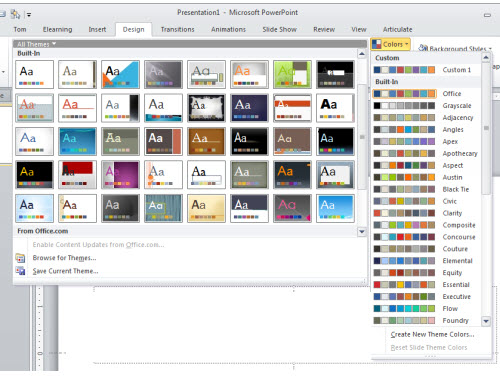Open the Background Styles dropdown
This screenshot has width=500, height=377.
[x=455, y=49]
